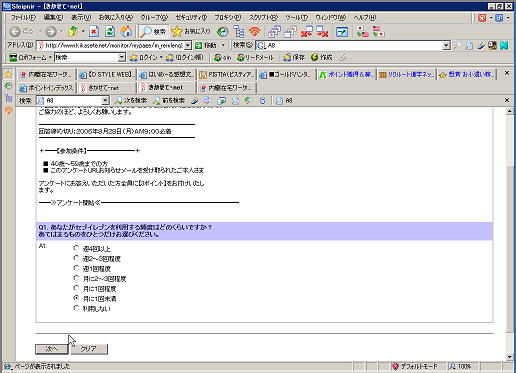Expand the Google search box dropdown

point(446,45)
